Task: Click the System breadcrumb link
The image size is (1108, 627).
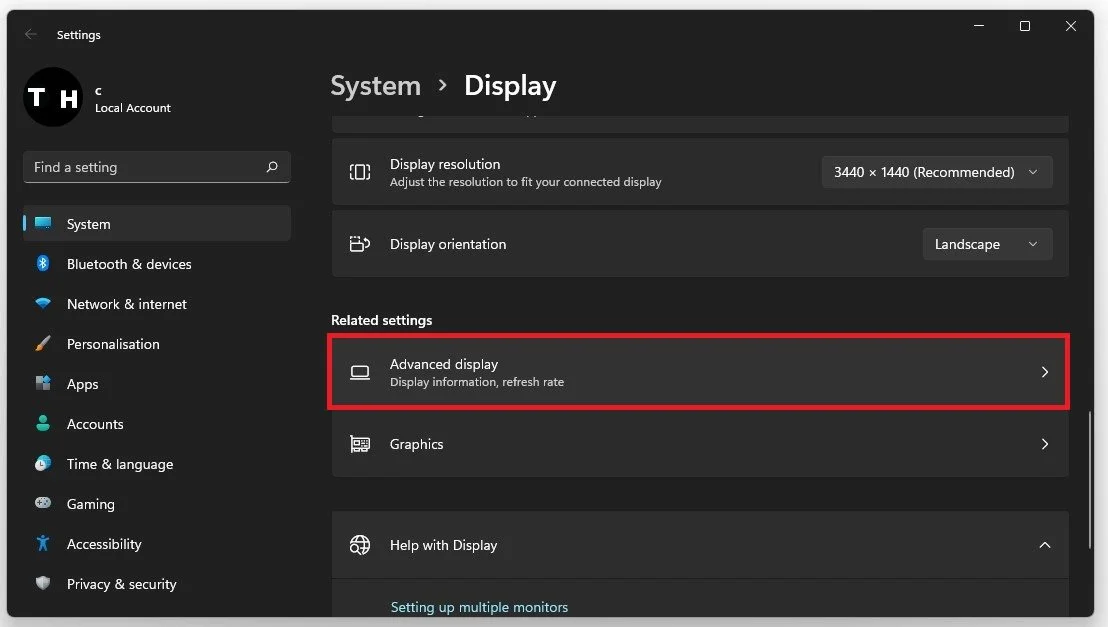Action: tap(375, 86)
